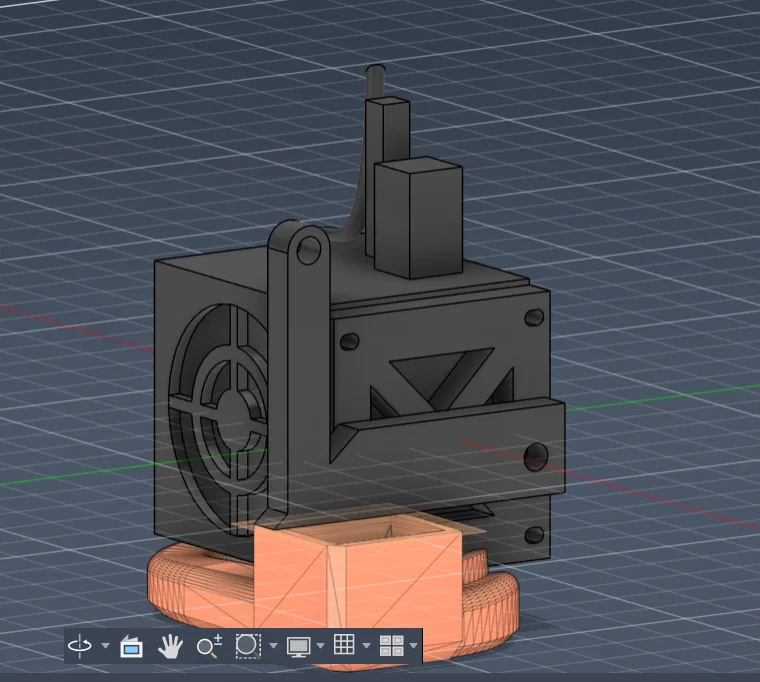Expand the Zoom Window options arrow
Viewport: 760px width, 682px height.
coord(273,646)
